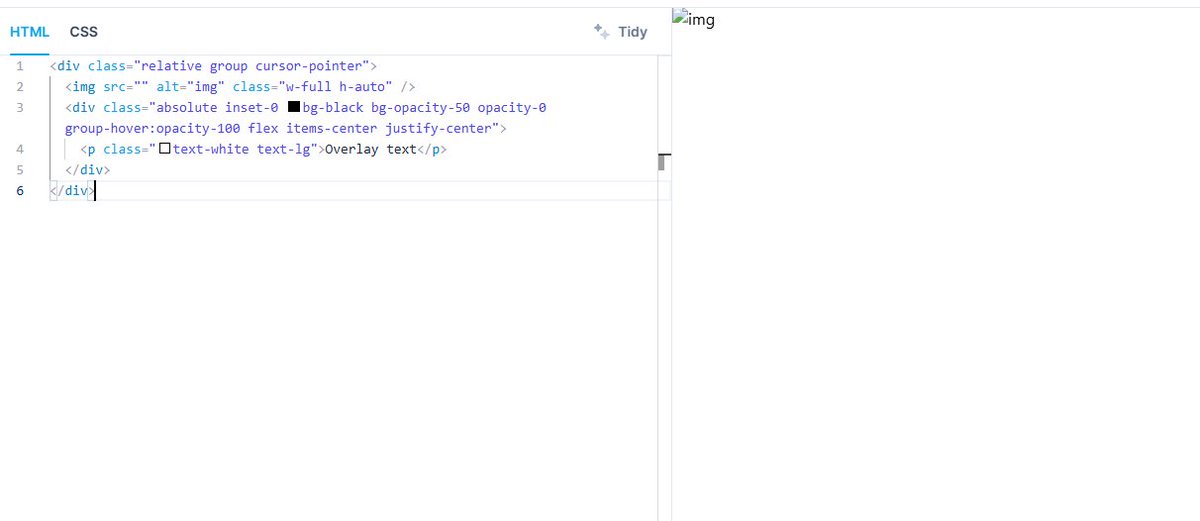The width and height of the screenshot is (1200, 521).
Task: Click line number 5 in the gutter
Action: pos(19,170)
